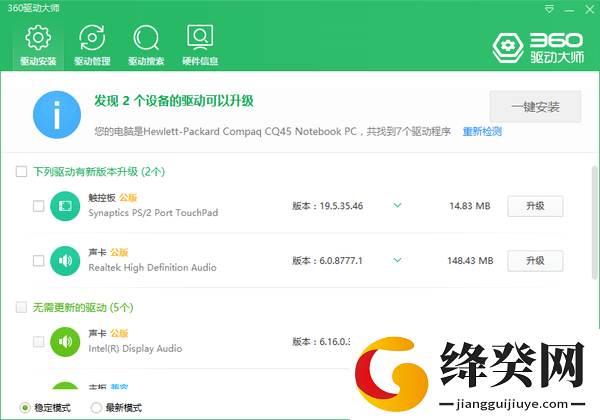Click the 360驱动大师 logo

538,48
